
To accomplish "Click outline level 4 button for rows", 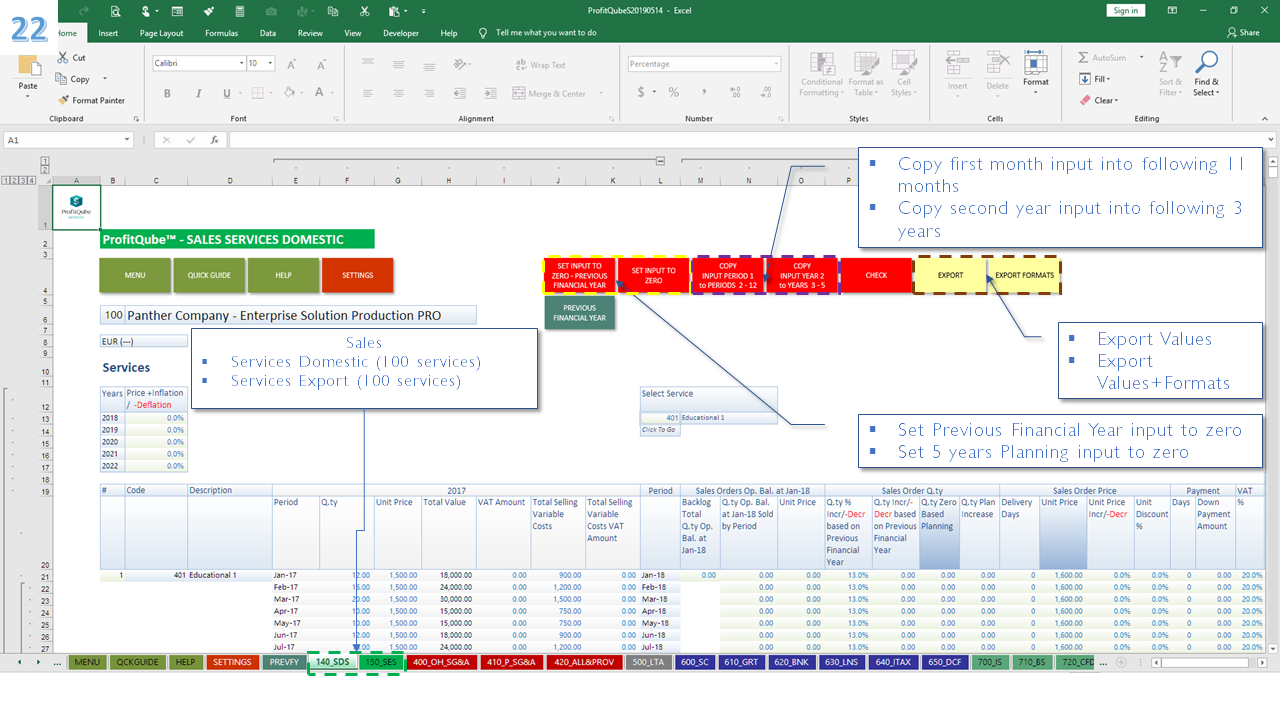I will click(33, 180).
